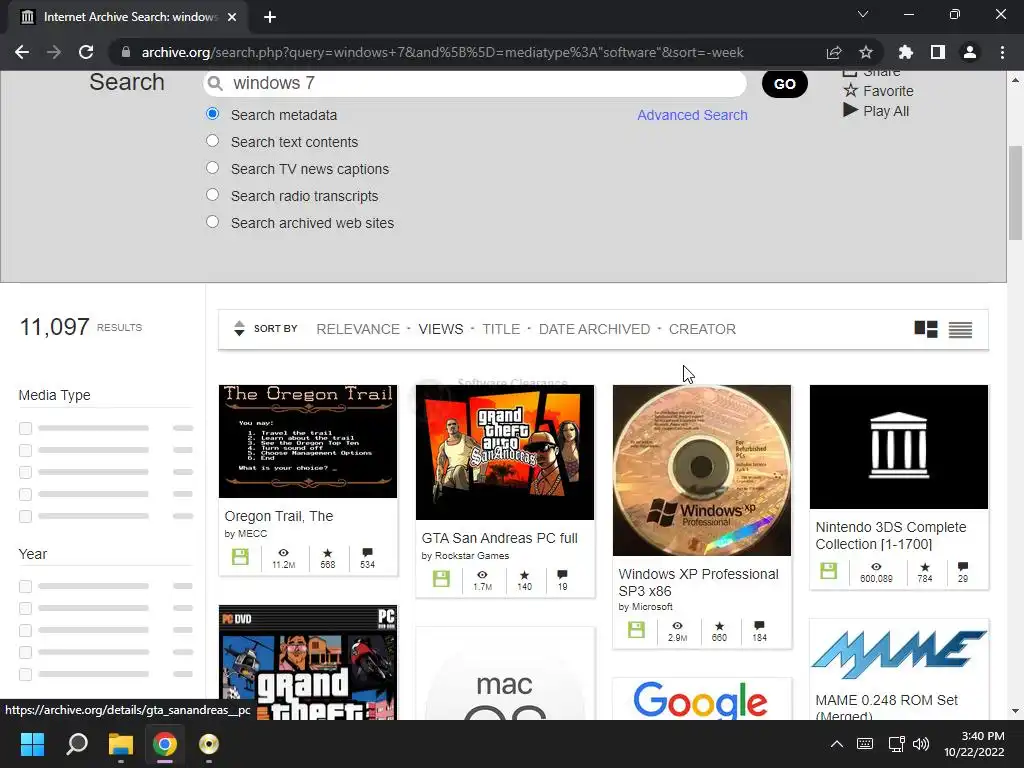The height and width of the screenshot is (768, 1024).
Task: Toggle sort direction arrows beside SORT BY
Action: 239,328
